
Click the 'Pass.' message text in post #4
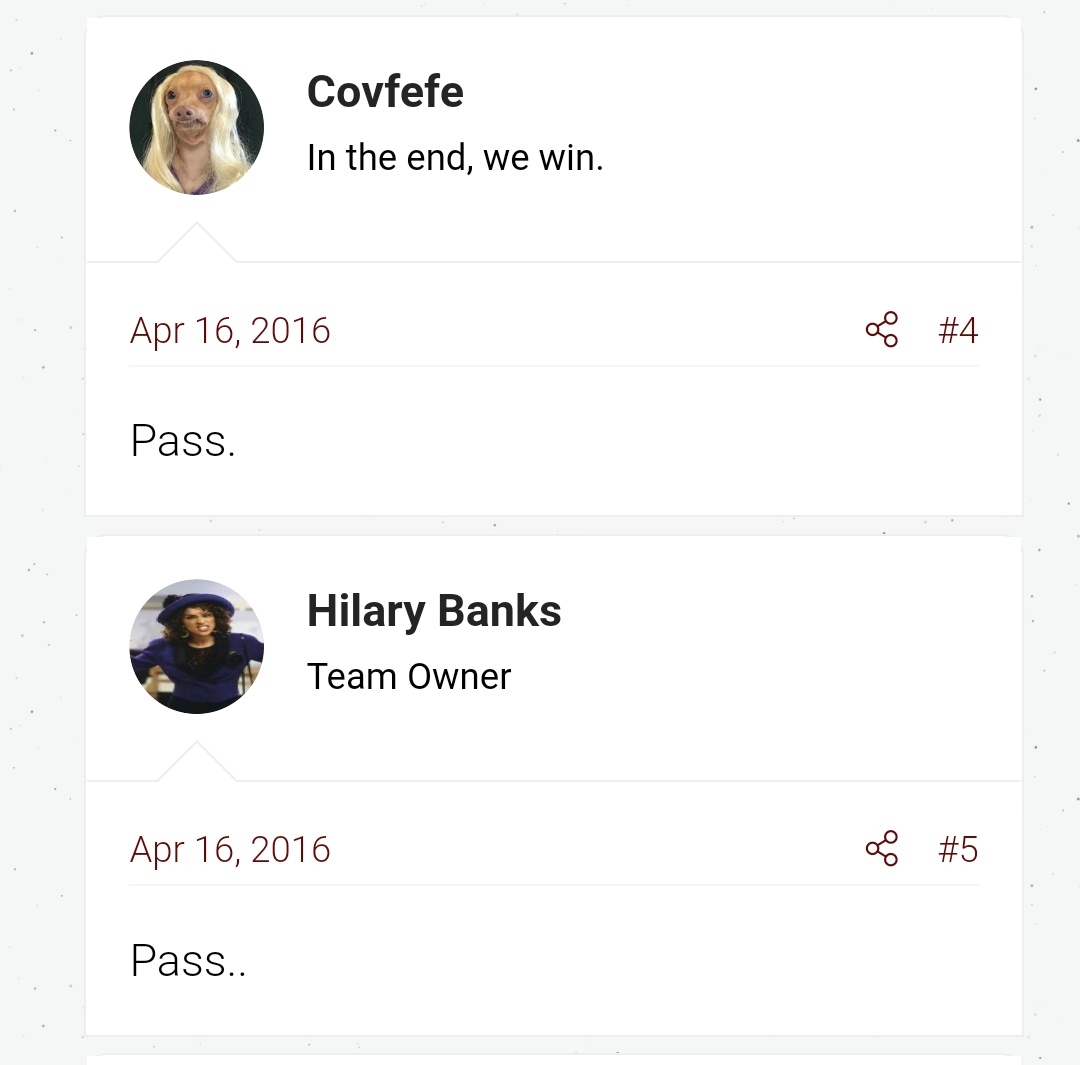pyautogui.click(x=183, y=441)
